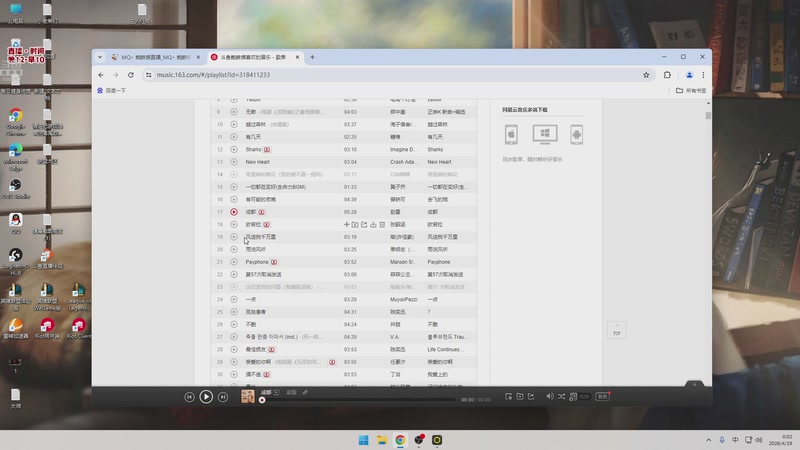The height and width of the screenshot is (450, 800).
Task: Open the Chrome three-dot menu
Action: (703, 75)
